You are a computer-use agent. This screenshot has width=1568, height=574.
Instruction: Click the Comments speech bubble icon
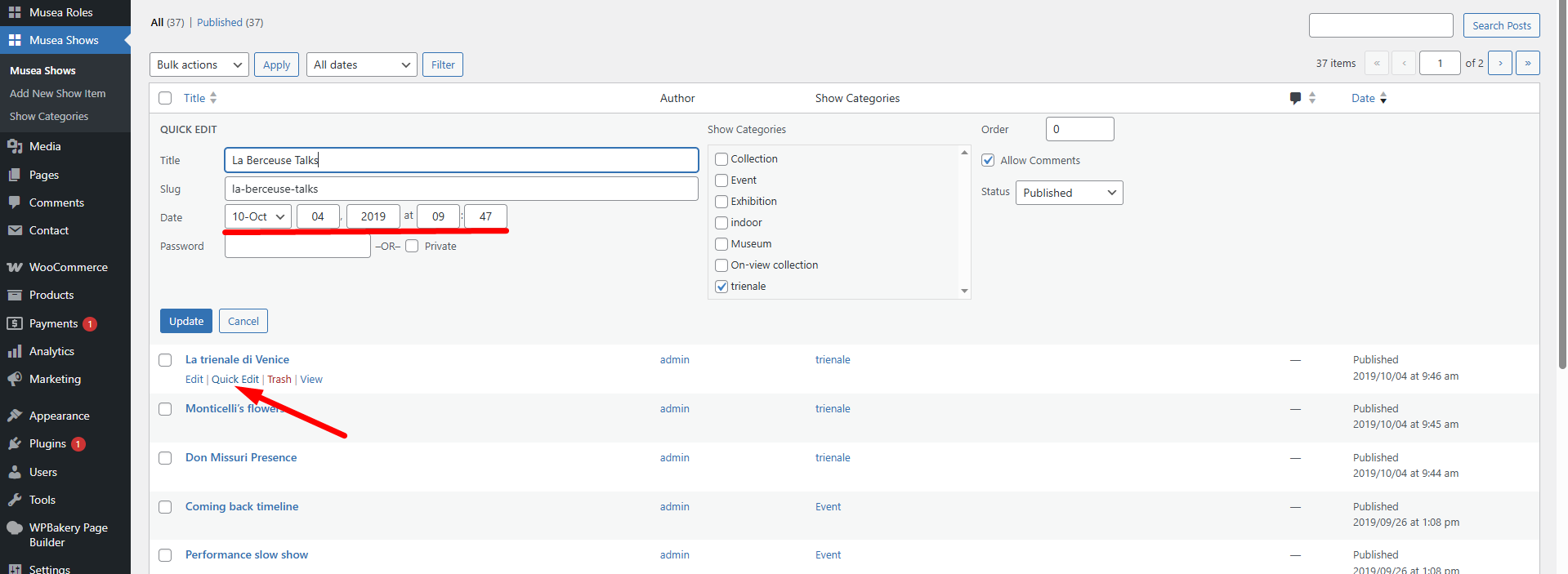click(15, 202)
